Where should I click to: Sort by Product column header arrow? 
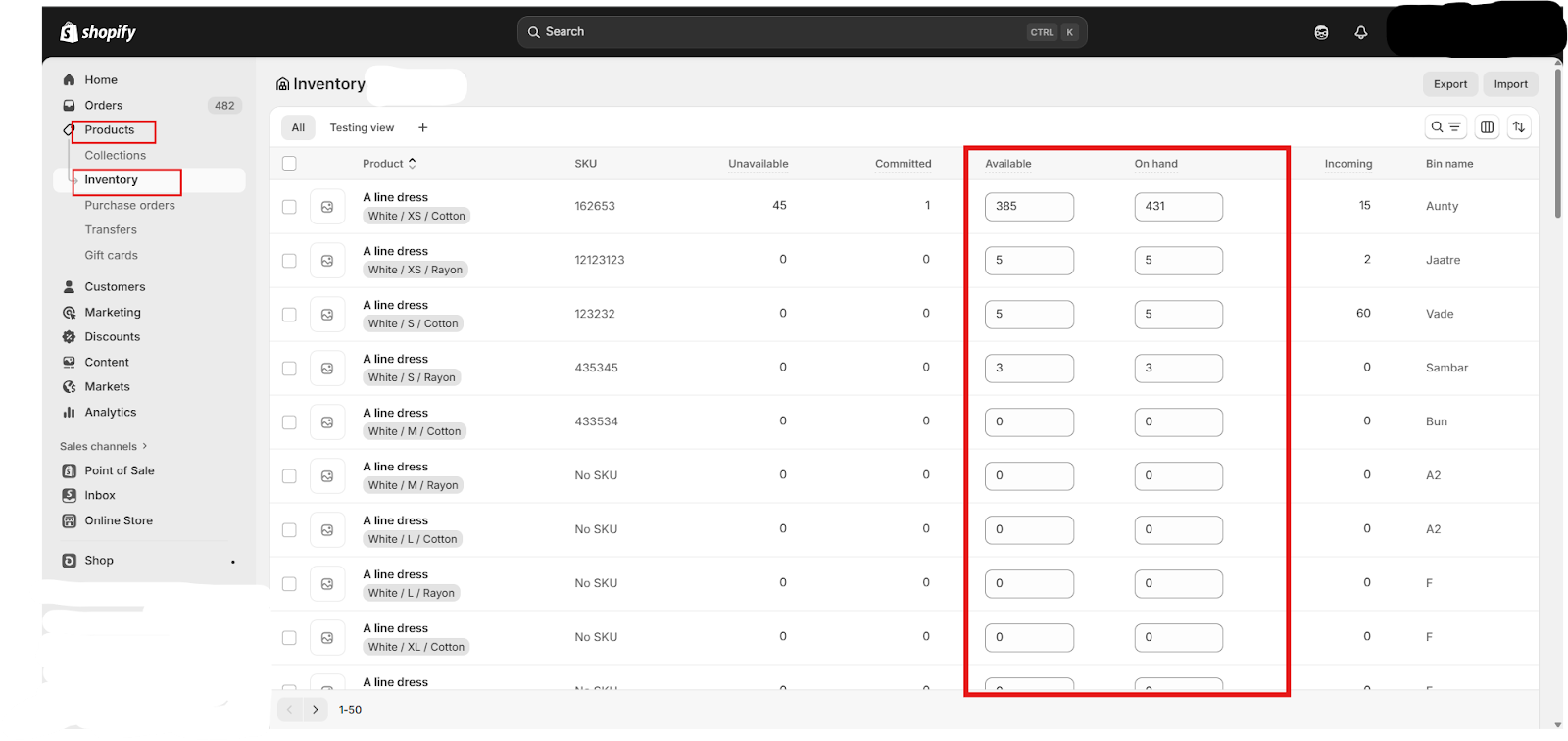tap(413, 164)
